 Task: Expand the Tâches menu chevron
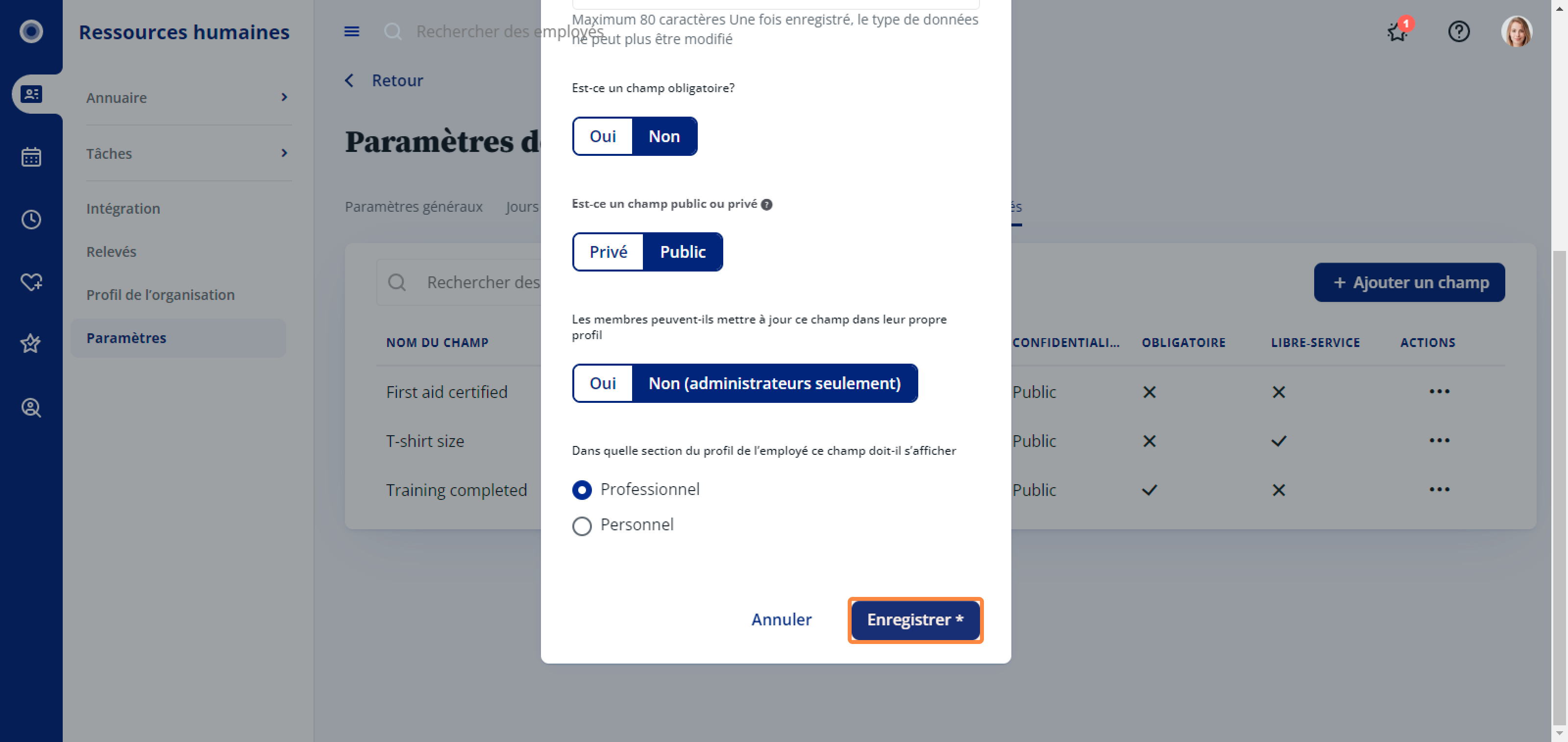[x=284, y=153]
